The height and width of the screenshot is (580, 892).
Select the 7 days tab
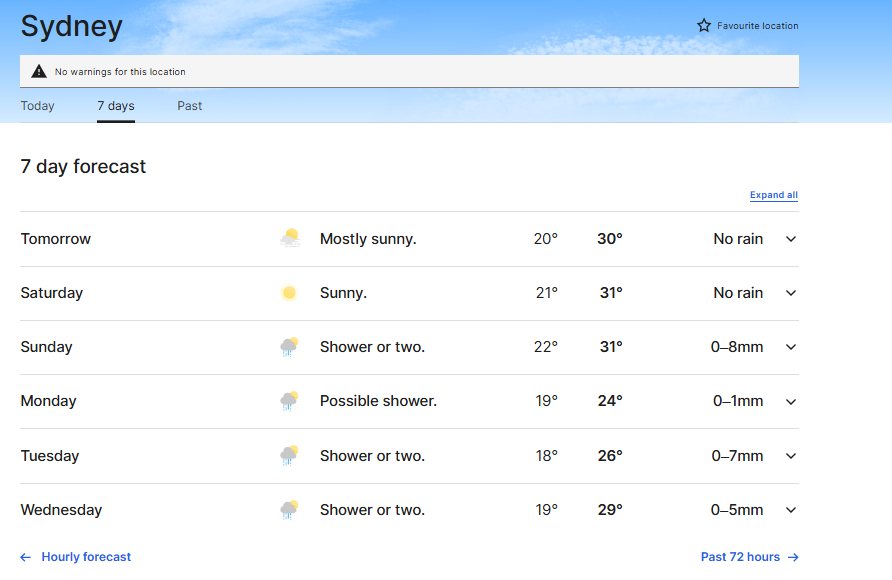116,106
